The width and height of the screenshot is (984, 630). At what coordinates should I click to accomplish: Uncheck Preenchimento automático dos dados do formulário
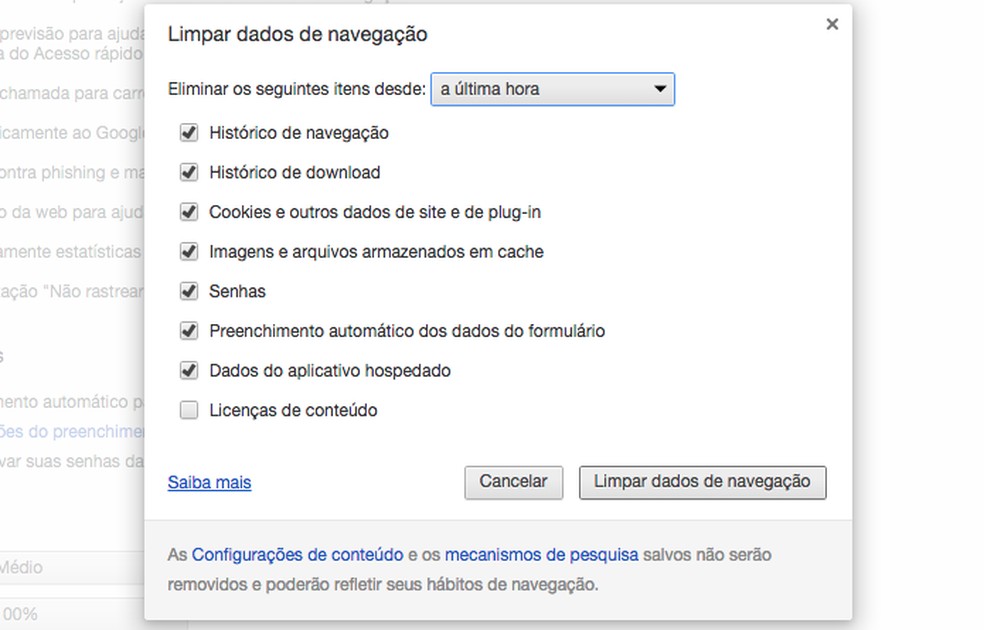188,331
